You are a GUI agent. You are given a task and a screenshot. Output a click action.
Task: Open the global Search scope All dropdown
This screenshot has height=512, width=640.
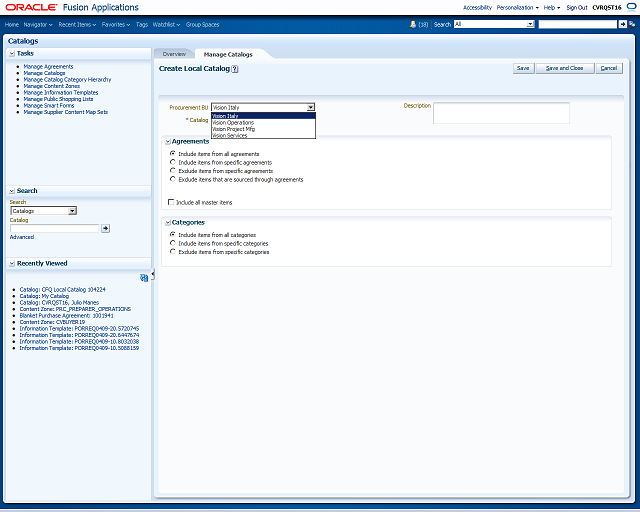pos(494,24)
